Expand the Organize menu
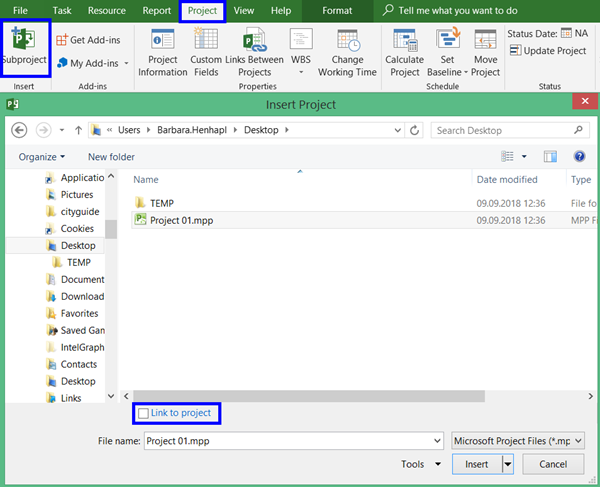Viewport: 600px width, 487px height. [41, 157]
